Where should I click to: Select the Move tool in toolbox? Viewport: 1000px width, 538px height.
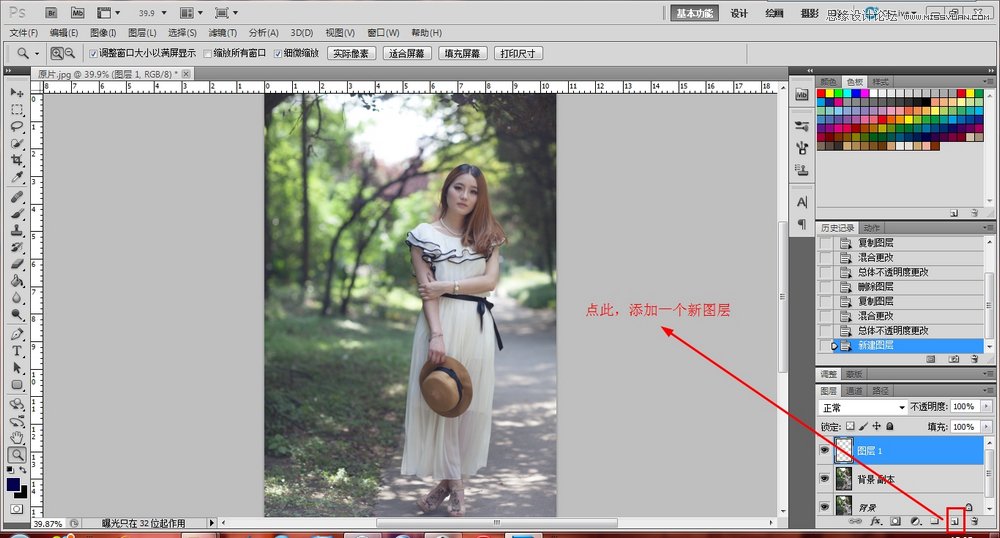(17, 93)
